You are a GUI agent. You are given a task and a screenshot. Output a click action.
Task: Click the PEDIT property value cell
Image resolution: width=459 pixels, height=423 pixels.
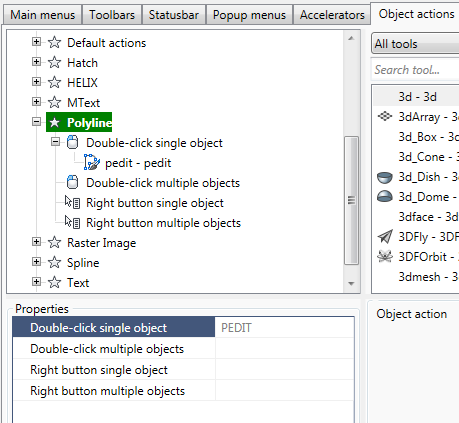click(284, 328)
